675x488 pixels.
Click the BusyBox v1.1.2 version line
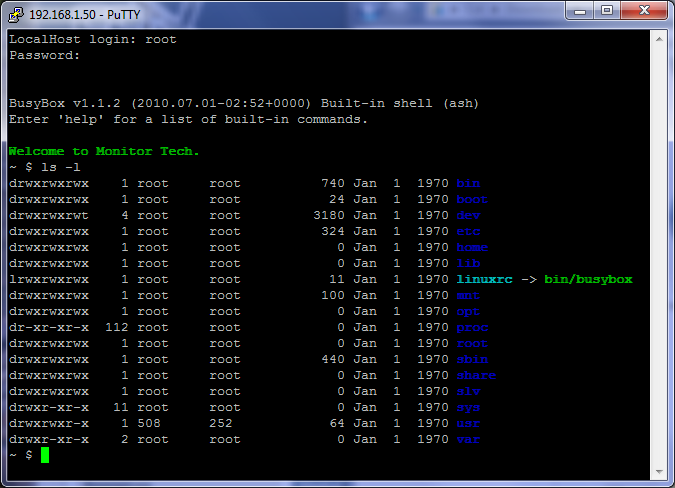click(244, 104)
